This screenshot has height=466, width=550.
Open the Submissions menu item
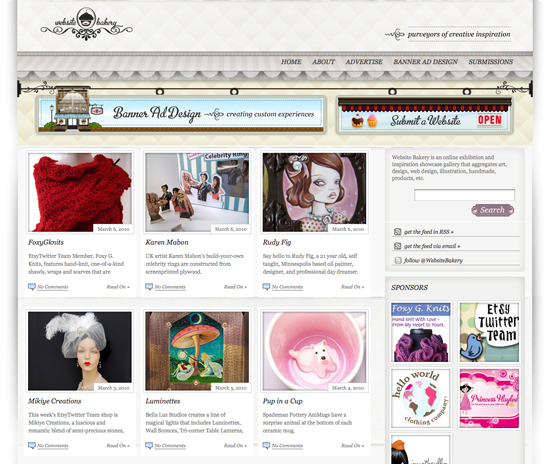(x=491, y=62)
